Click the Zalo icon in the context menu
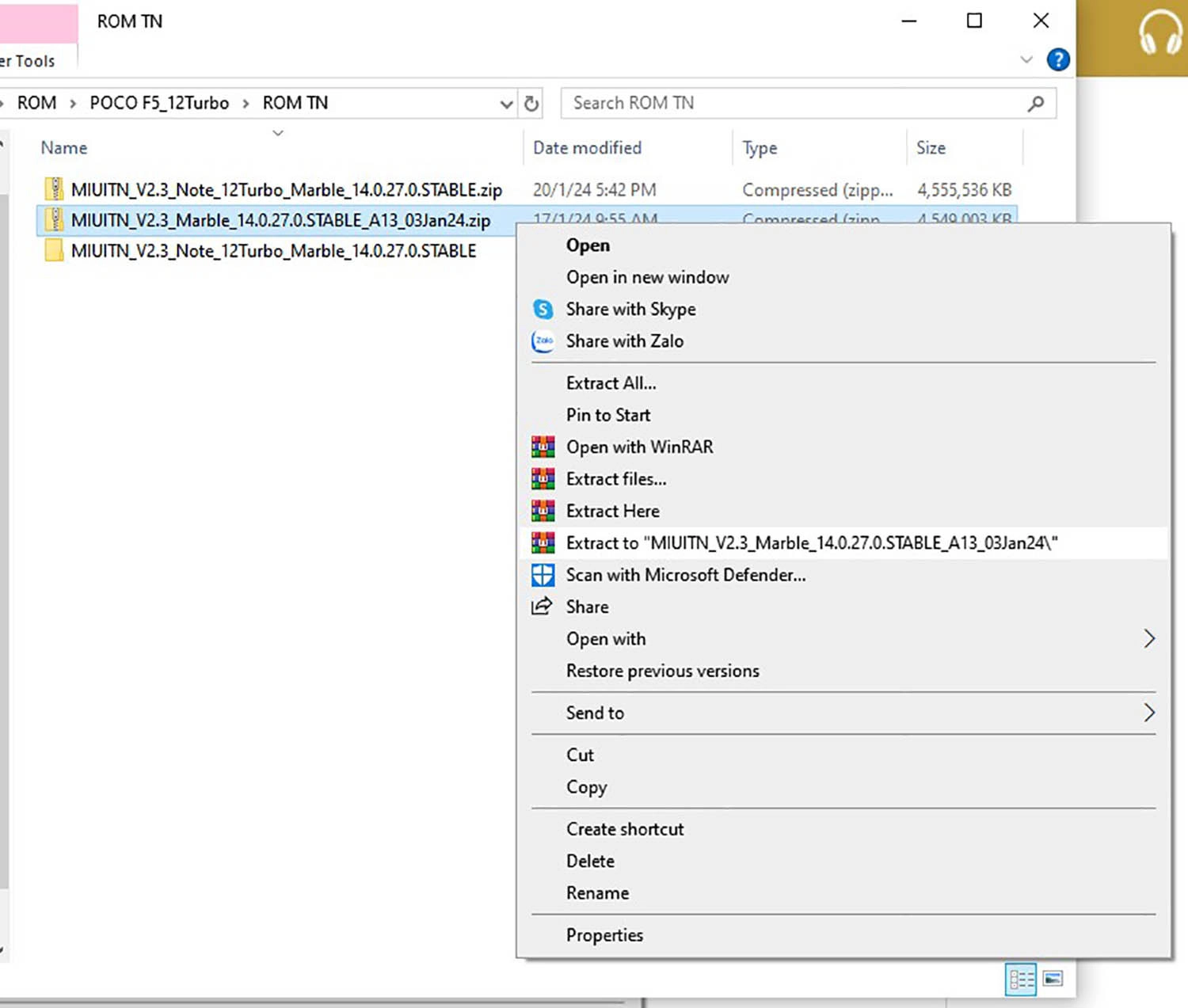Screen dimensions: 1188x1008 click(543, 341)
